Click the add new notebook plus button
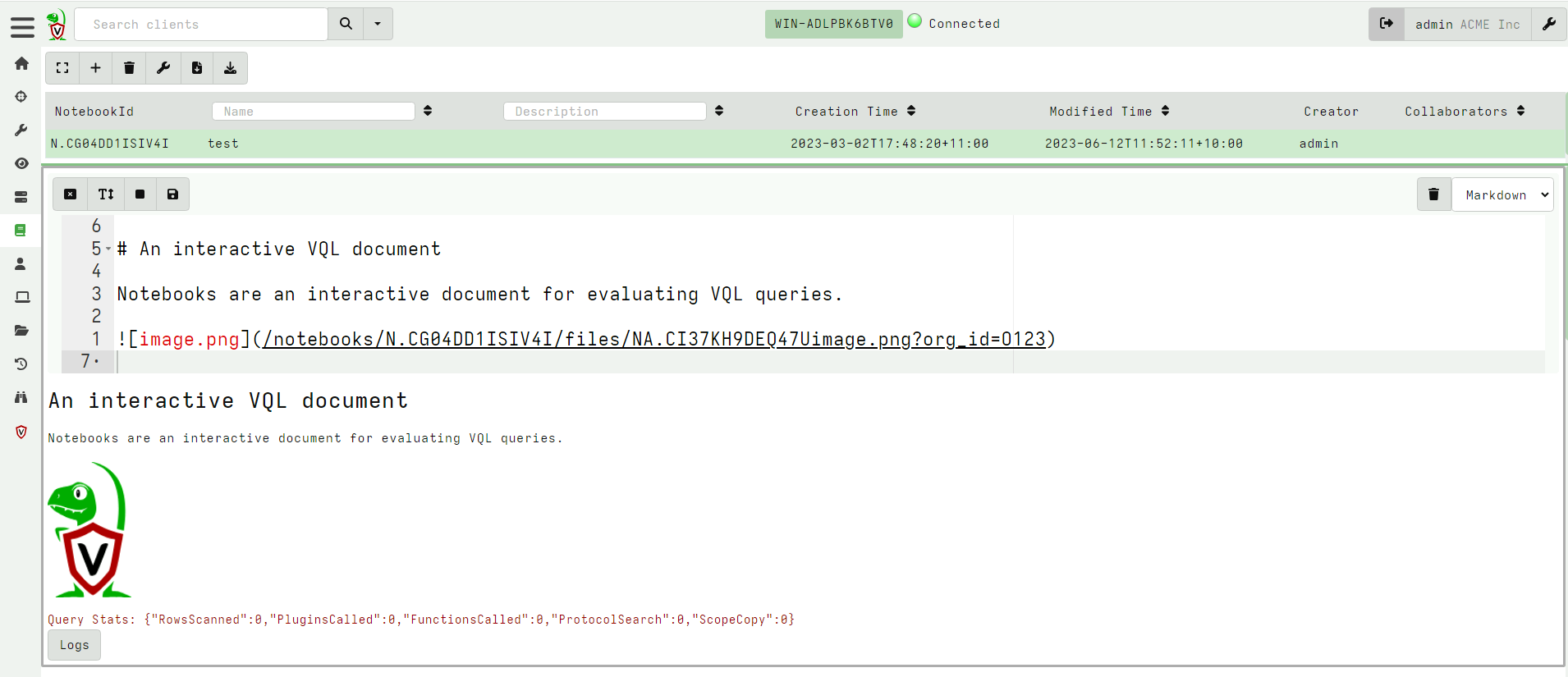The height and width of the screenshot is (677, 1568). (95, 68)
